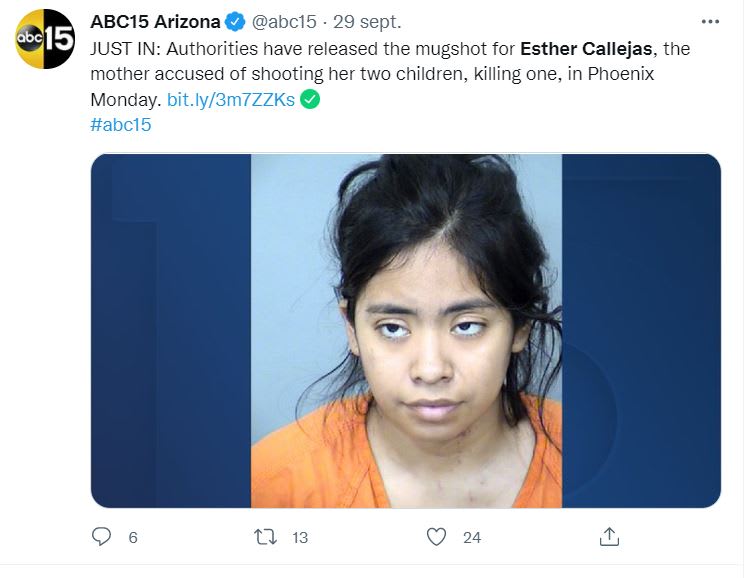Open the bit.ly/3m7ZZKs link
This screenshot has height=578, width=752.
click(x=231, y=99)
